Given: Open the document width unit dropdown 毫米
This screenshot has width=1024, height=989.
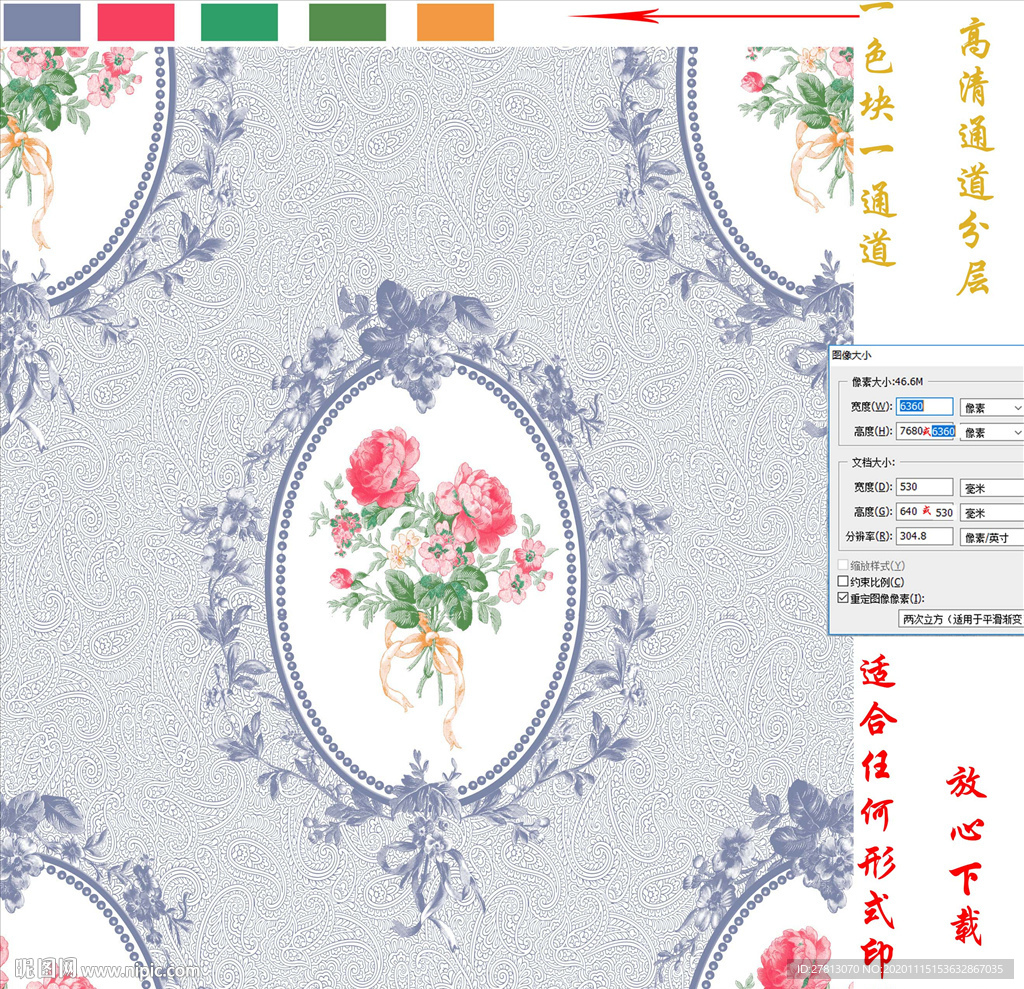Looking at the screenshot, I should coord(991,488).
